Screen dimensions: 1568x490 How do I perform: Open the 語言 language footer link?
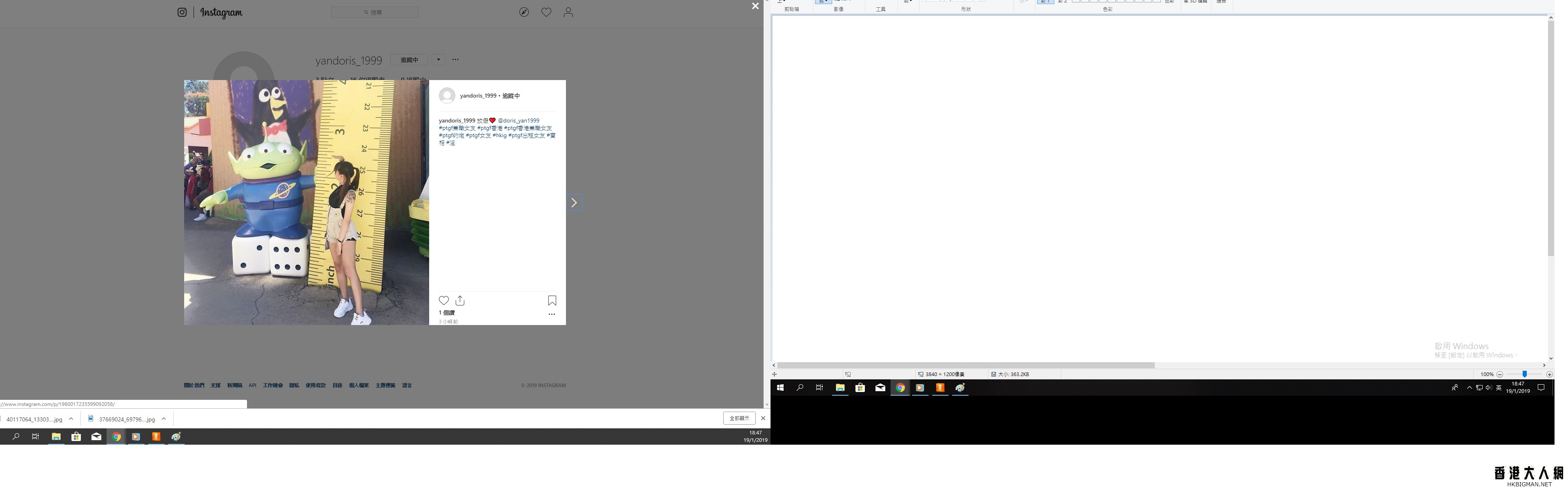tap(407, 385)
